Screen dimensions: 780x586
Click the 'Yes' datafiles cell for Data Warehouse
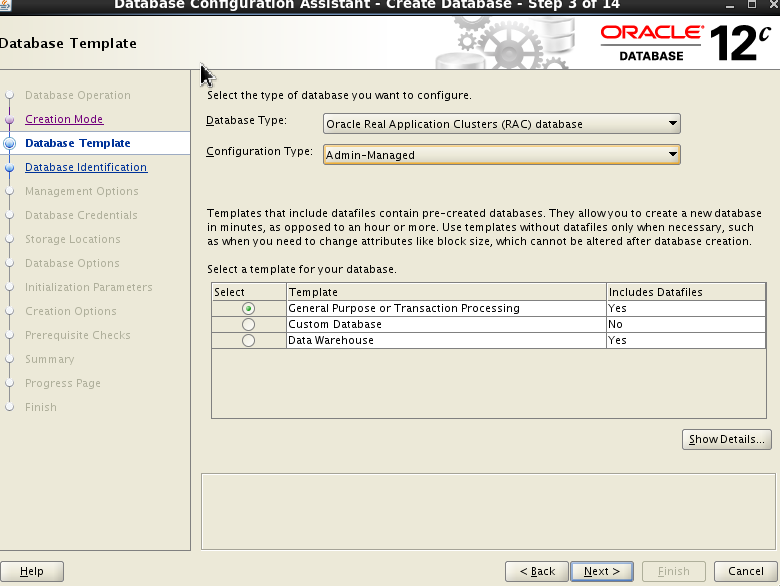[x=686, y=340]
